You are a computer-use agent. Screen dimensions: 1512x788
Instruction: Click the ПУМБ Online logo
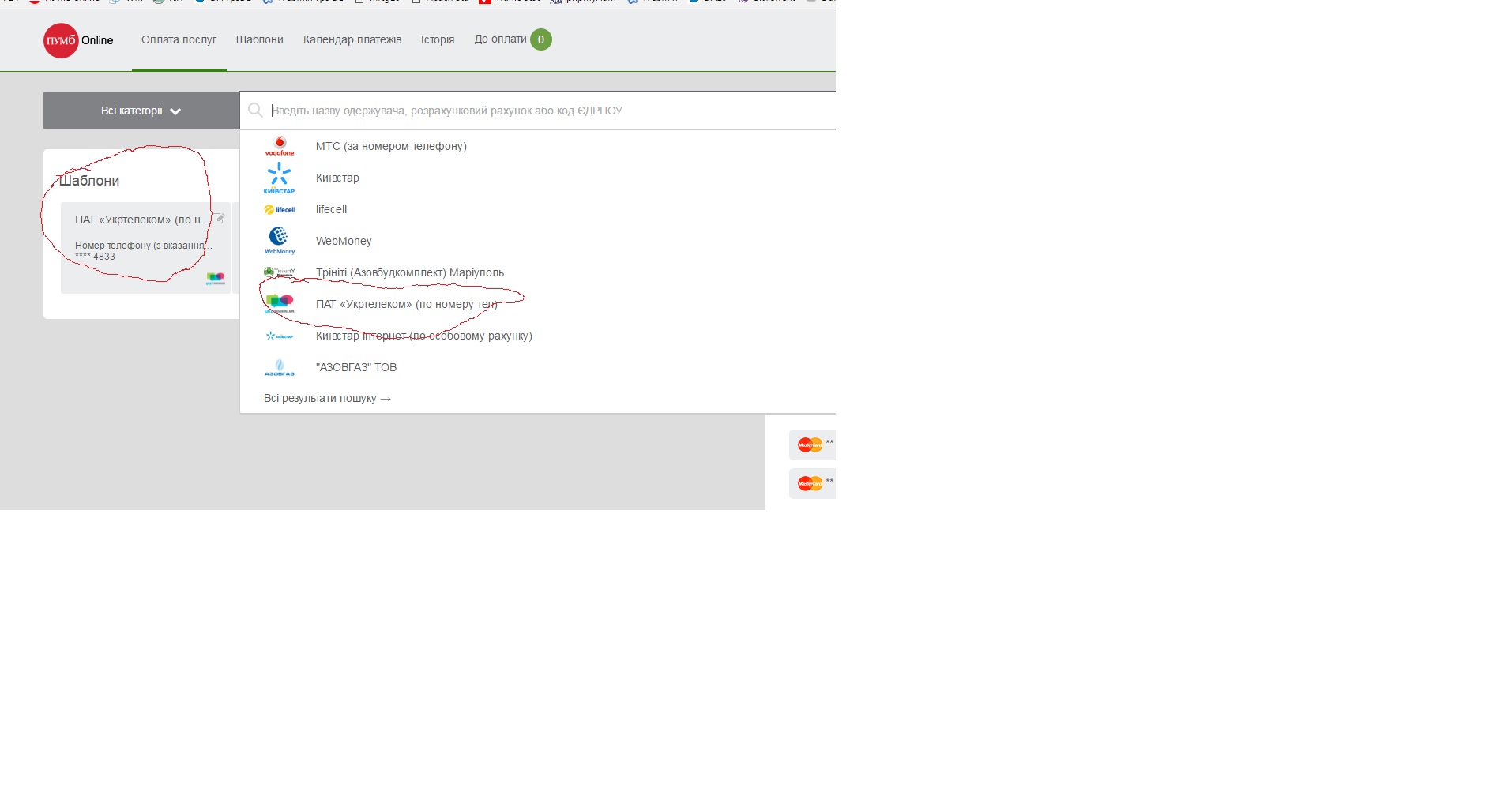(x=78, y=40)
